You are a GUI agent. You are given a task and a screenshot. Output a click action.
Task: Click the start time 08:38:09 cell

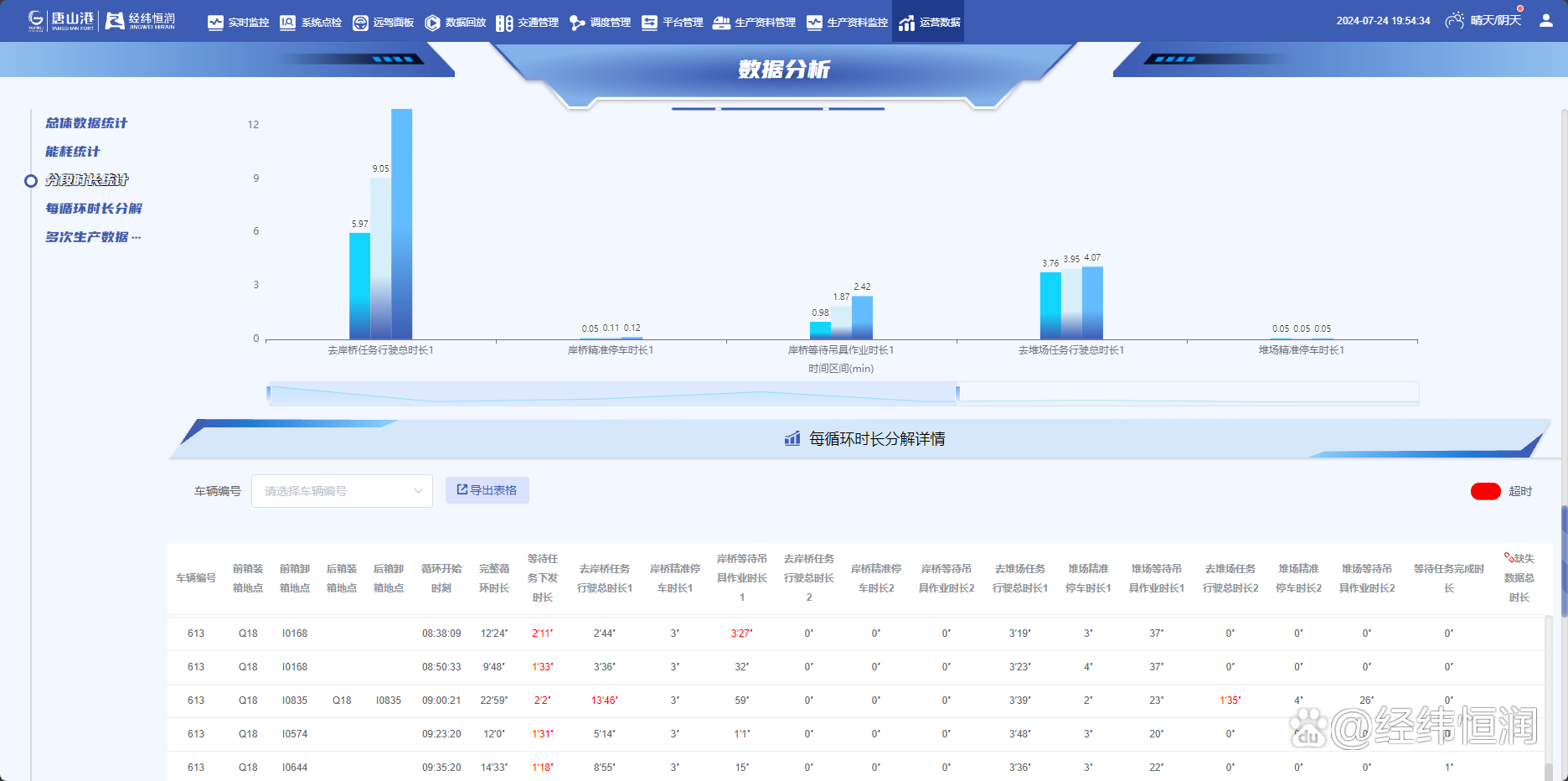(441, 634)
